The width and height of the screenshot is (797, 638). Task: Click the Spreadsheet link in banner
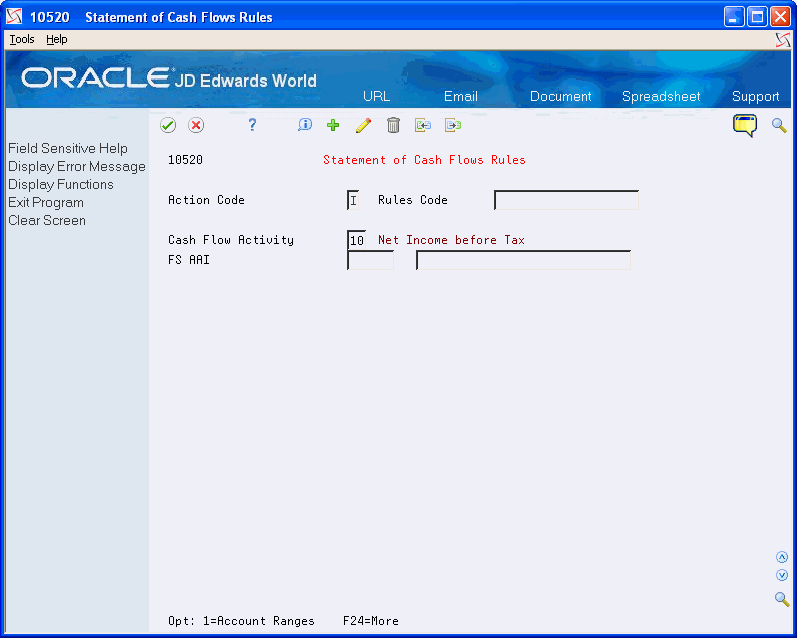coord(661,97)
